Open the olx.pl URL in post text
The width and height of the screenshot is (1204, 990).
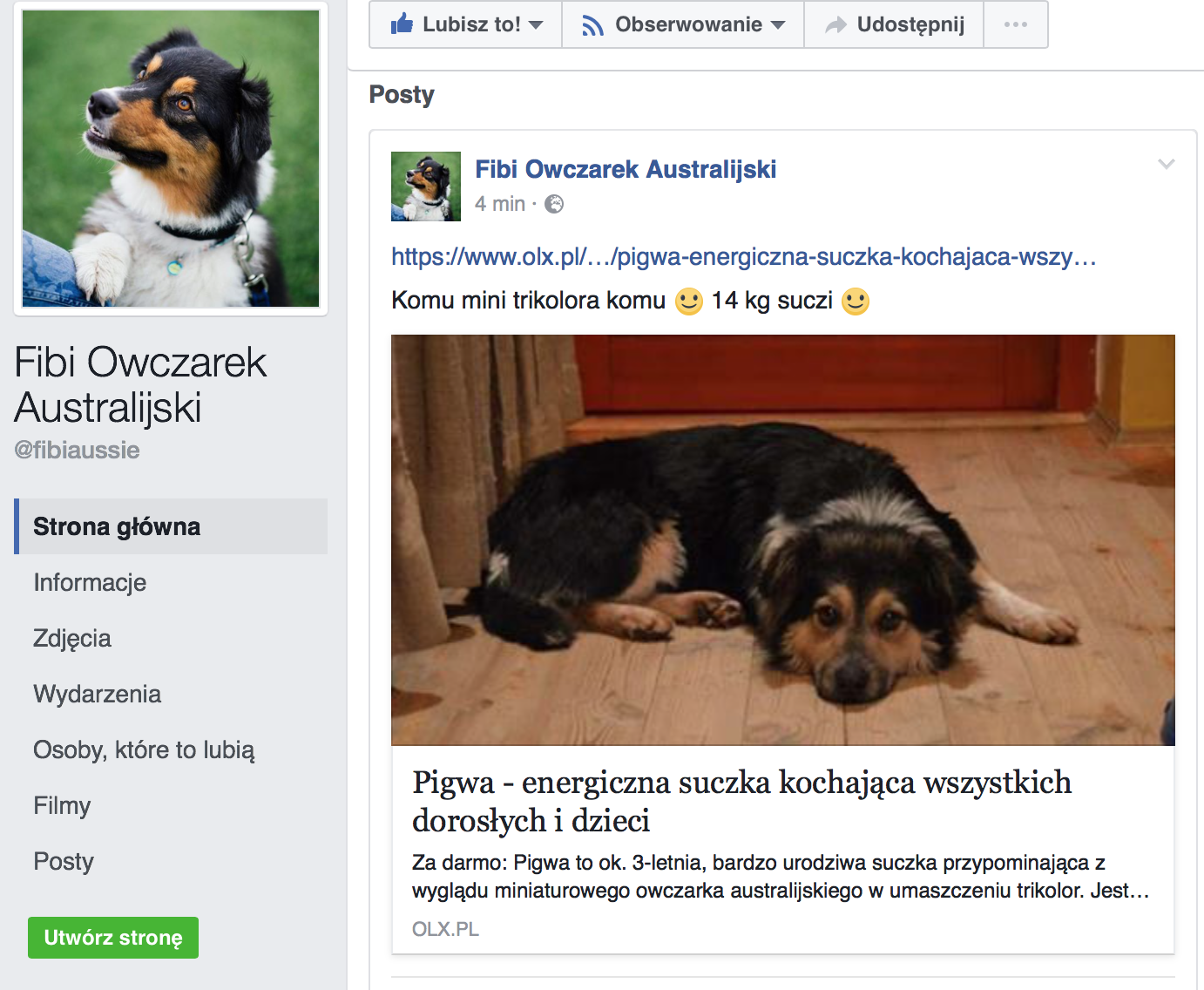(743, 256)
